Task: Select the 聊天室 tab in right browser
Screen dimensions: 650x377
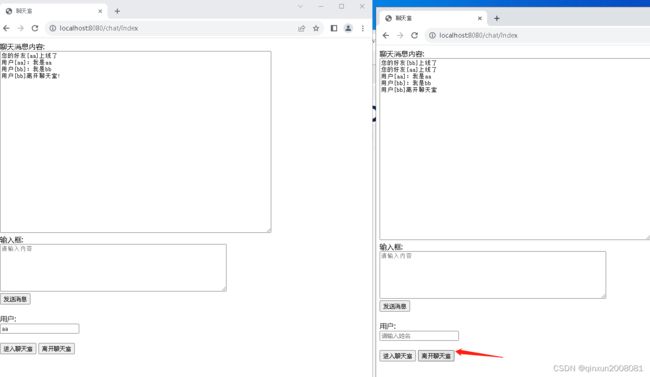Action: point(433,18)
